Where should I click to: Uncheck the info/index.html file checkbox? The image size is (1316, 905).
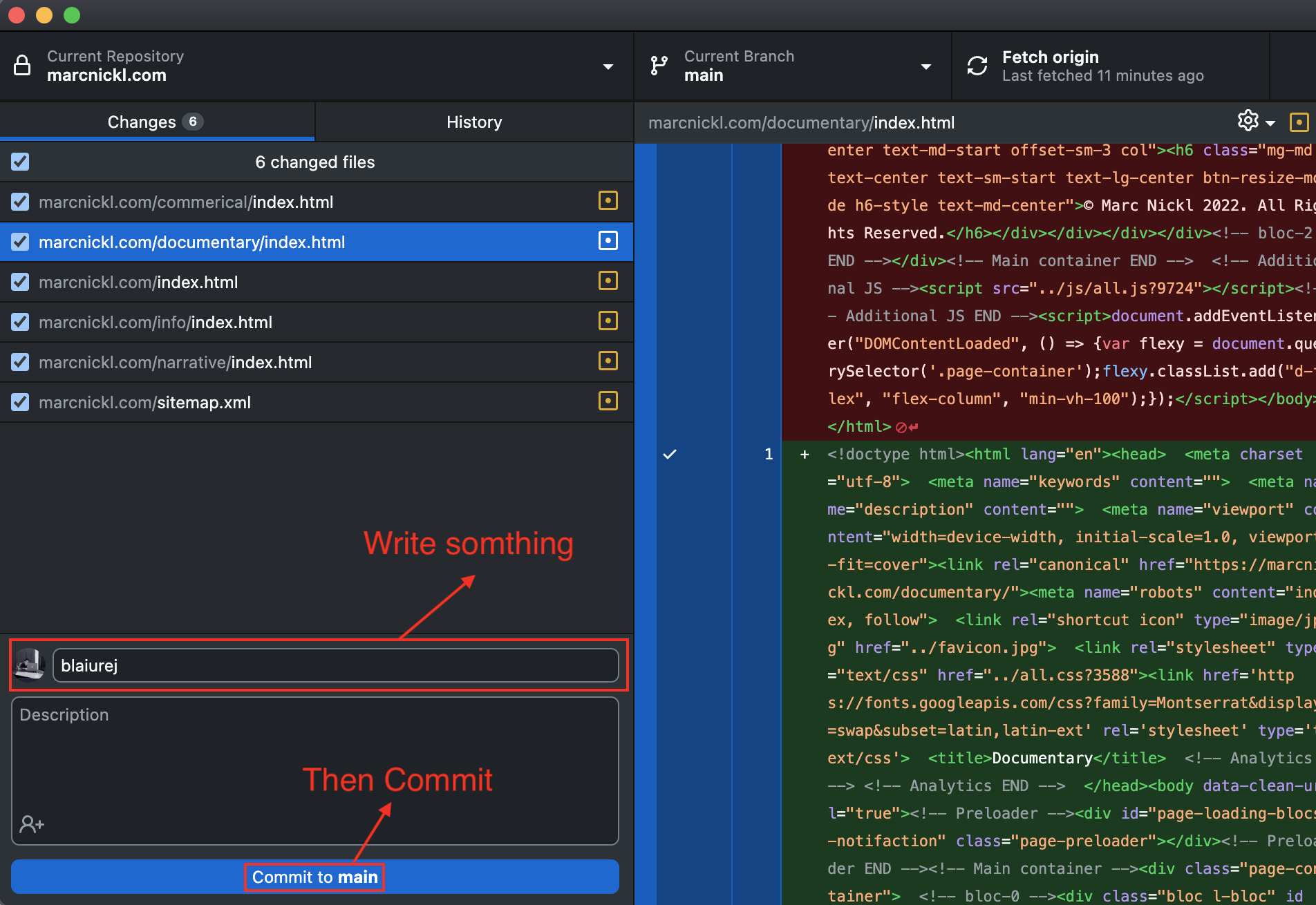coord(20,322)
